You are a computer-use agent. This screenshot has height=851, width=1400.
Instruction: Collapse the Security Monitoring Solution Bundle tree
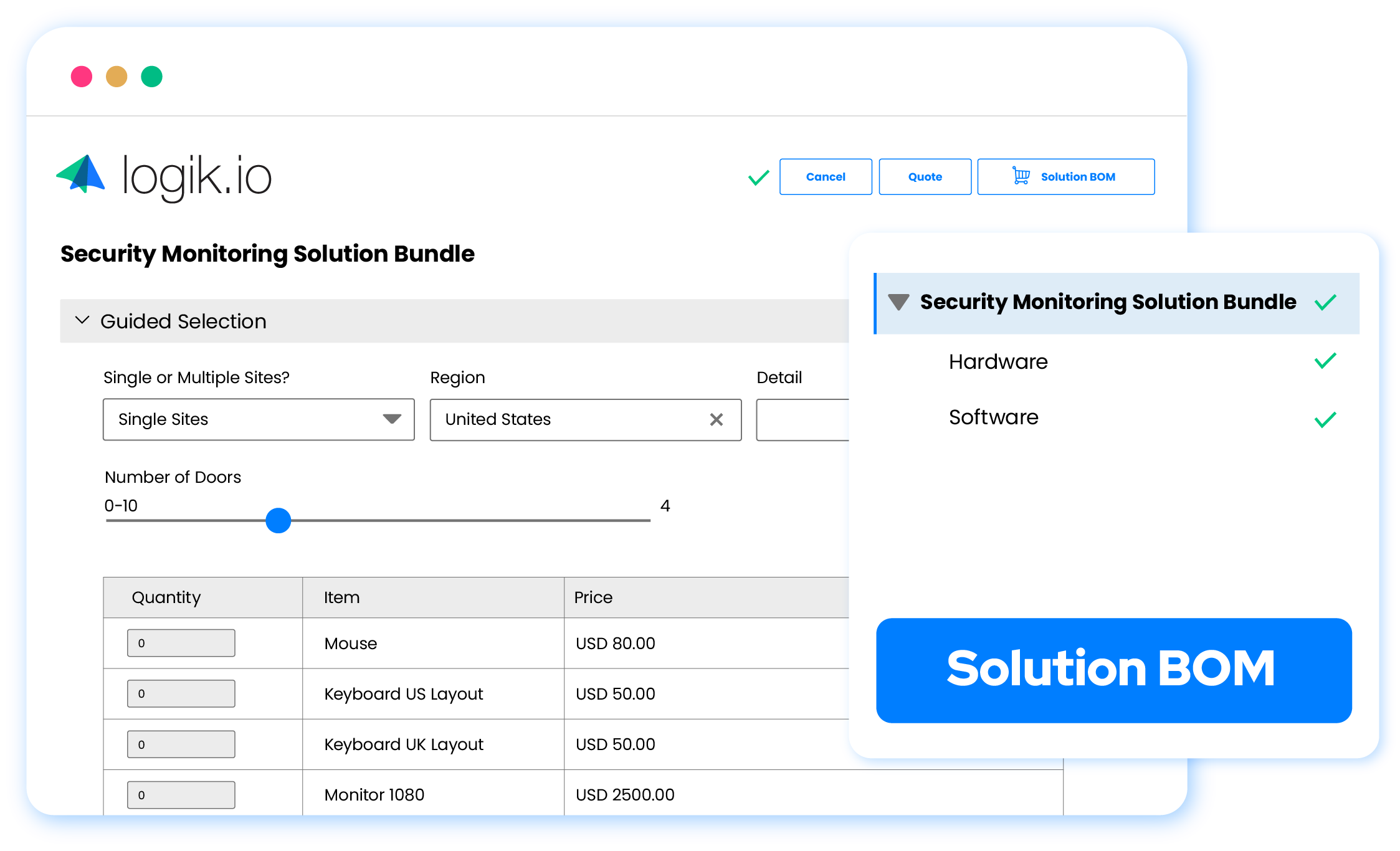(x=899, y=302)
